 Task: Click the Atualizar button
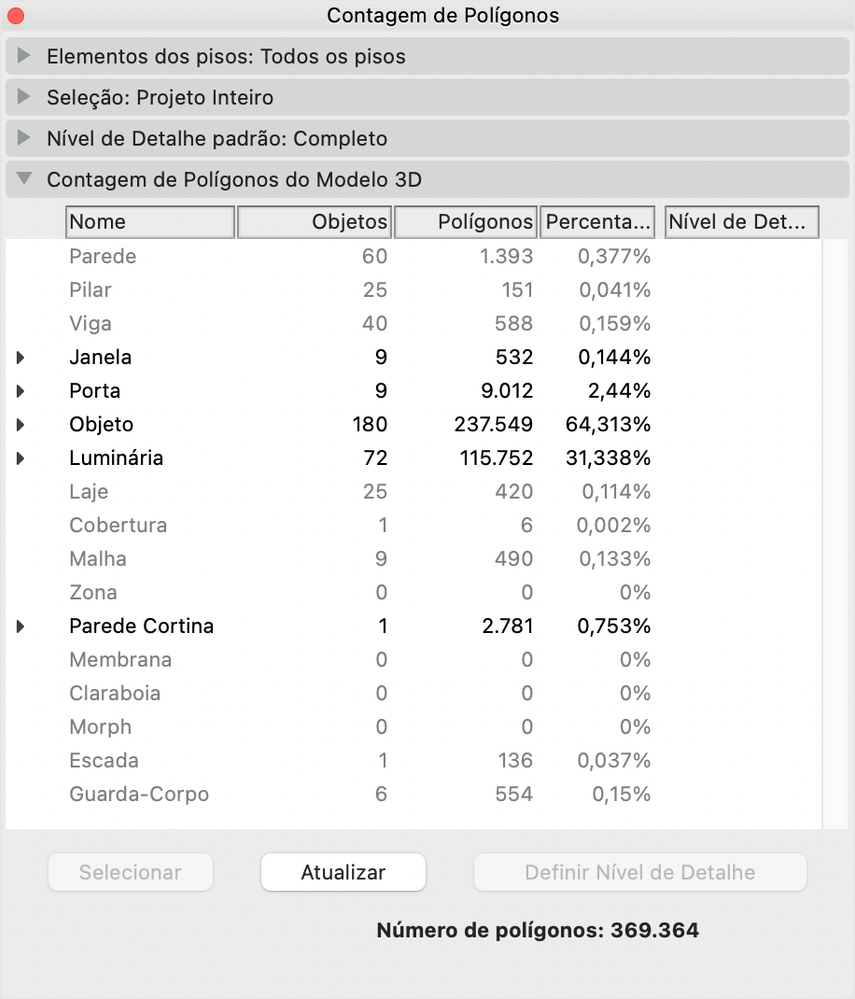[x=343, y=872]
